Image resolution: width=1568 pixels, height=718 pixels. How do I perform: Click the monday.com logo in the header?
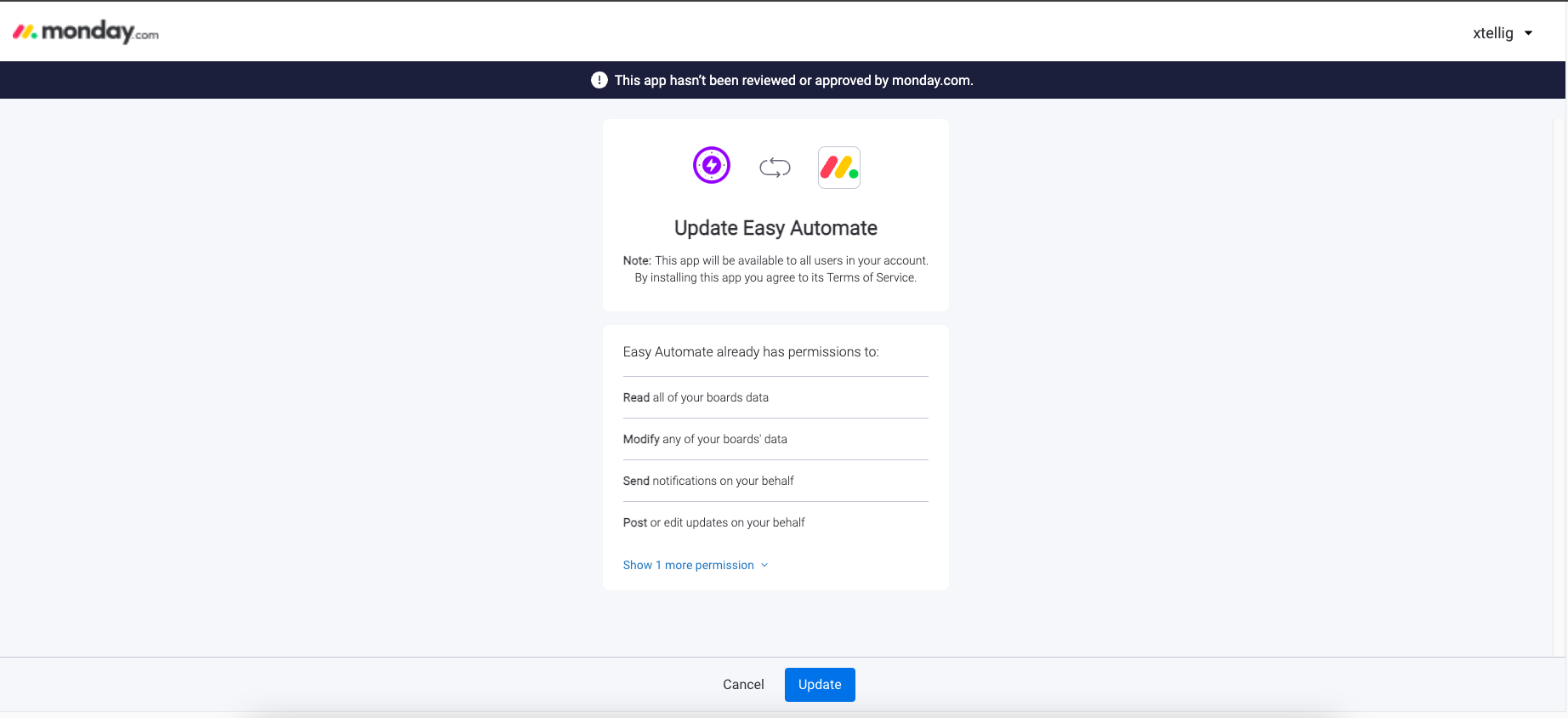[x=86, y=32]
